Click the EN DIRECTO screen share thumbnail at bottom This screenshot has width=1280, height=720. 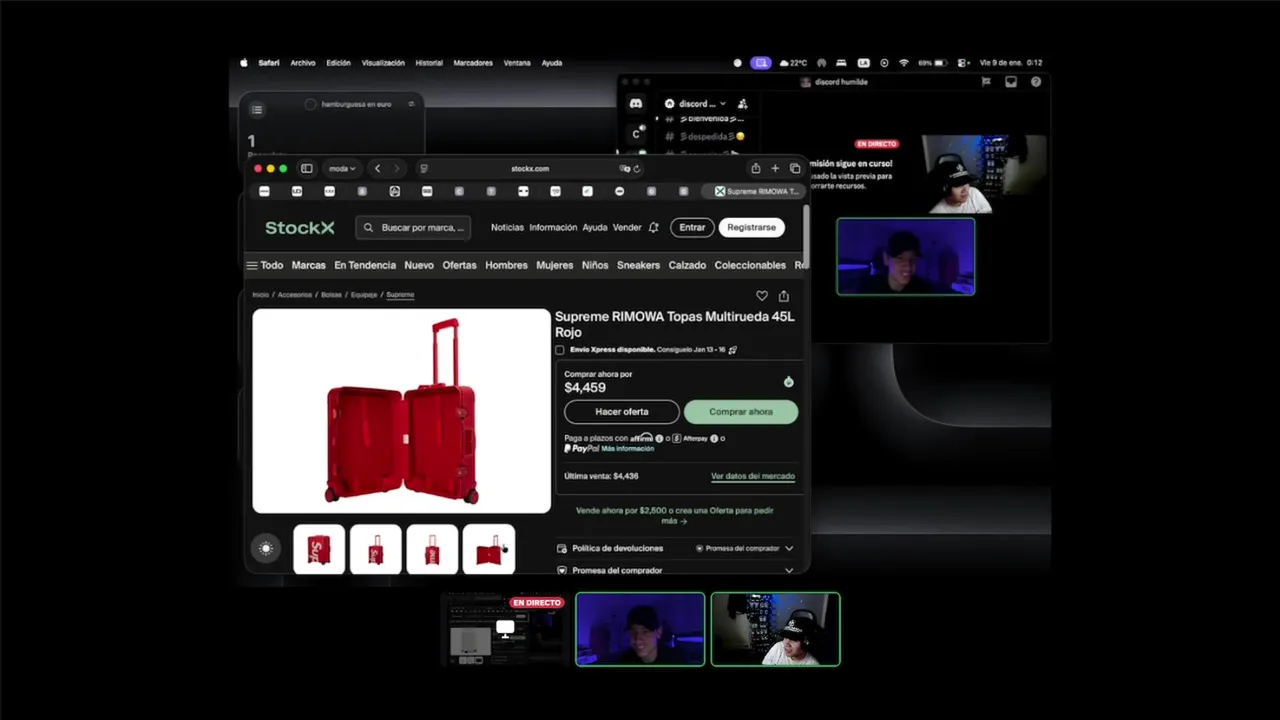point(505,629)
